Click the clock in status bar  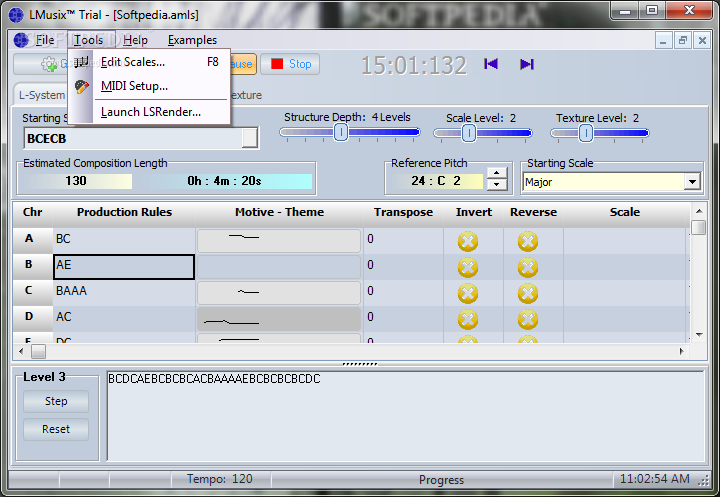(x=655, y=479)
